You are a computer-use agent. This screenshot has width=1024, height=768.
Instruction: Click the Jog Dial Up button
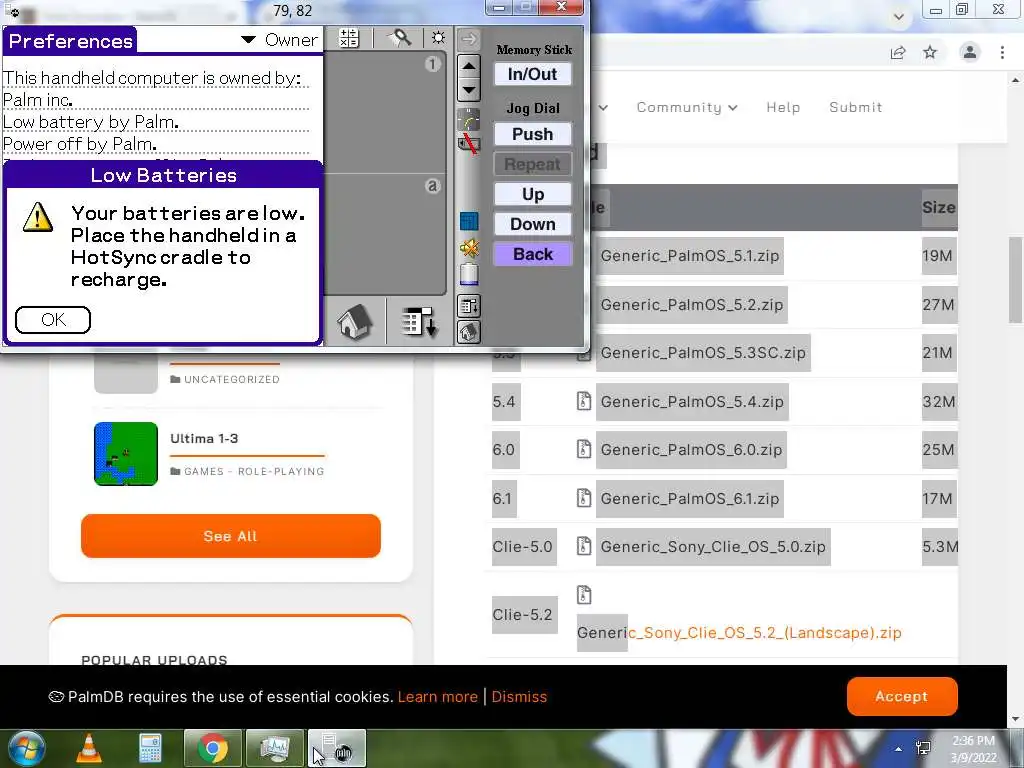[533, 194]
